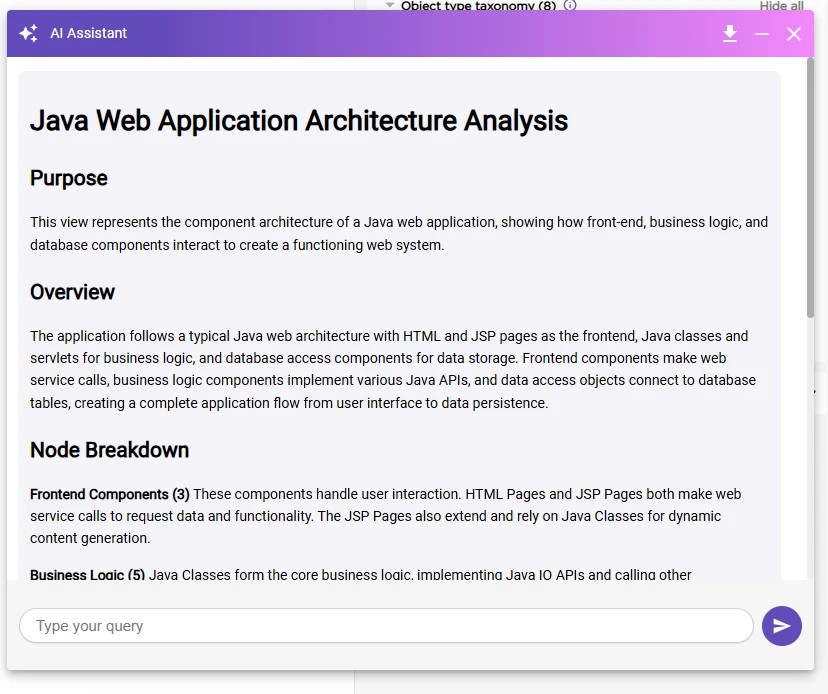Click the Node Breakdown heading
828x694 pixels.
pyautogui.click(x=109, y=450)
